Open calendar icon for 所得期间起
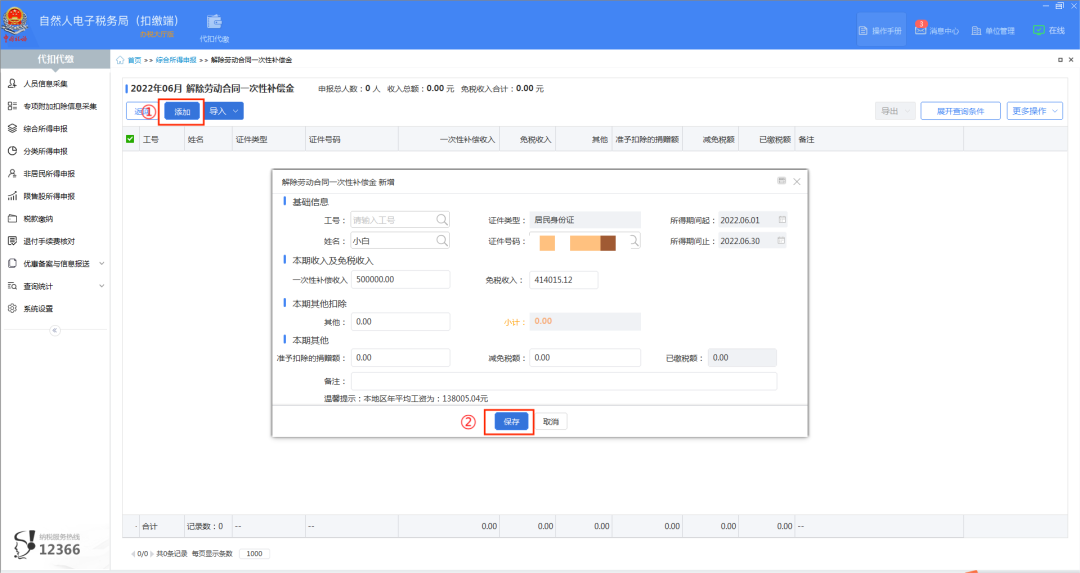Screen dimensions: 1080x573 (x=782, y=220)
